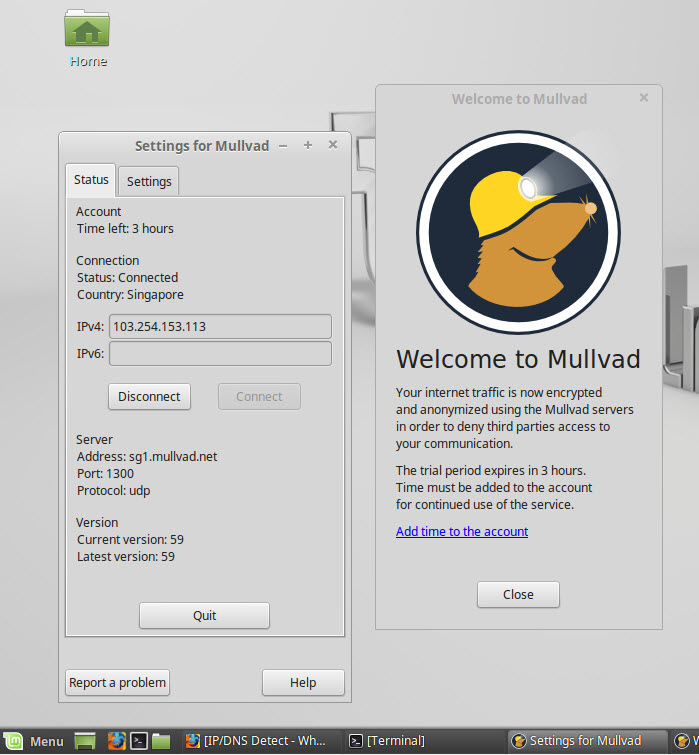
Task: Disconnect from the VPN
Action: (x=149, y=396)
